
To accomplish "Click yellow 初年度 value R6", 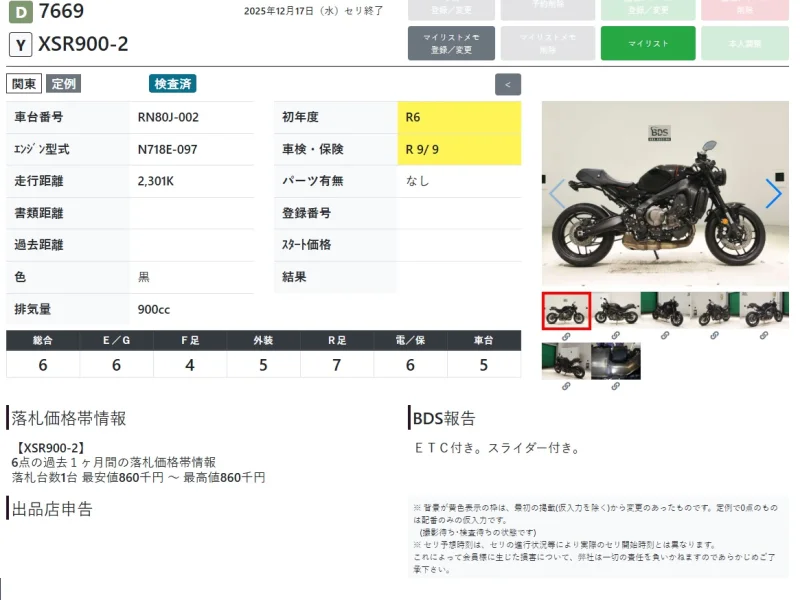I will pos(459,117).
